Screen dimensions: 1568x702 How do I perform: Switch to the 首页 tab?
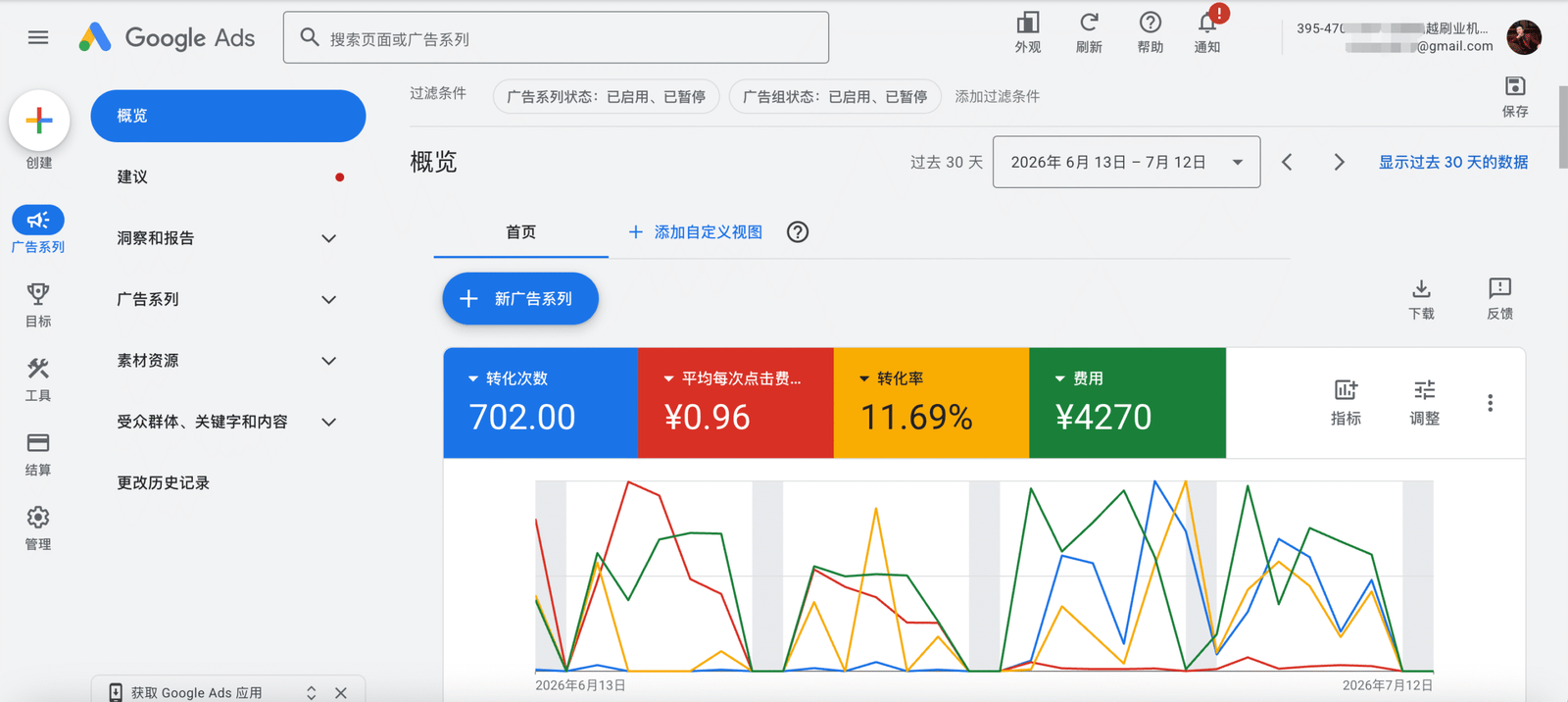pyautogui.click(x=521, y=232)
